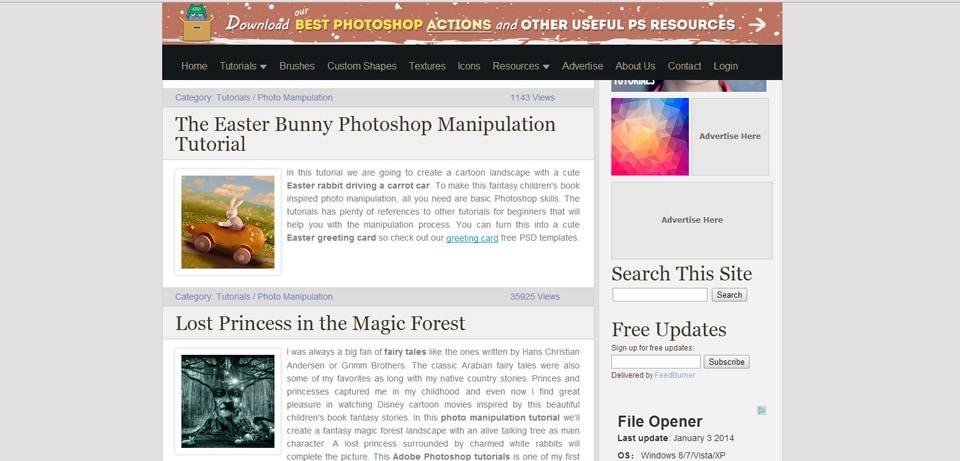Click the Search button
960x461 pixels.
click(729, 294)
